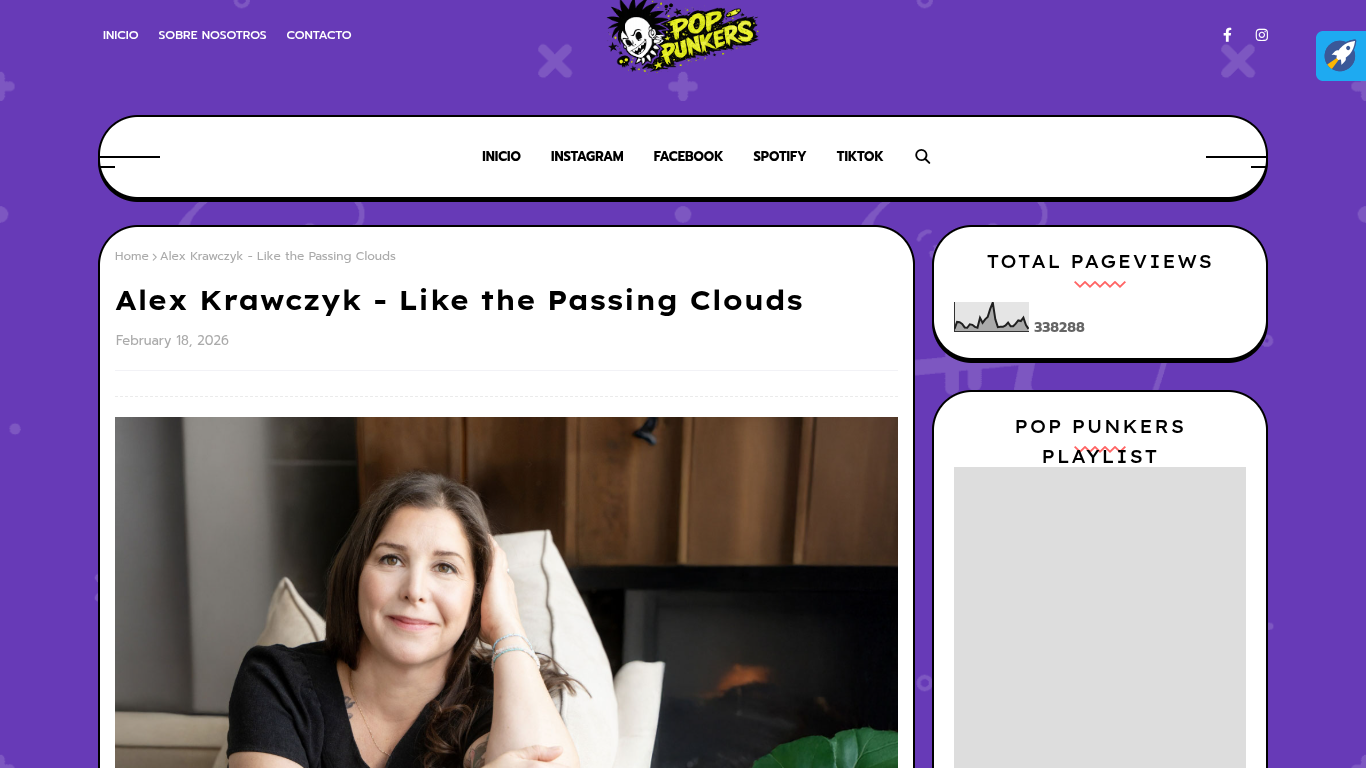Viewport: 1366px width, 768px height.
Task: Click the Home breadcrumb link
Action: [131, 256]
